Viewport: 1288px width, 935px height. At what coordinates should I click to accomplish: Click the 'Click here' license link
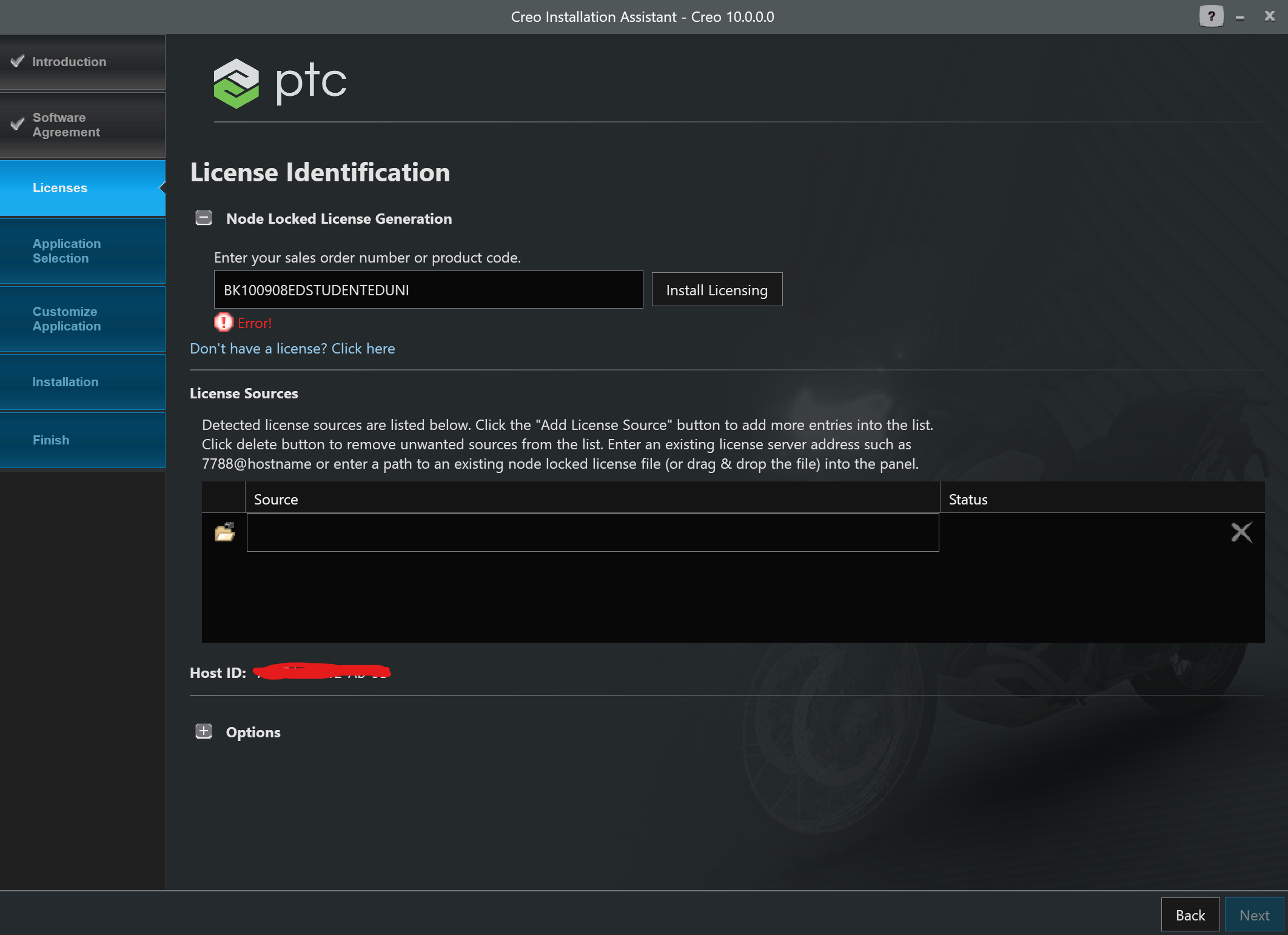coord(363,348)
